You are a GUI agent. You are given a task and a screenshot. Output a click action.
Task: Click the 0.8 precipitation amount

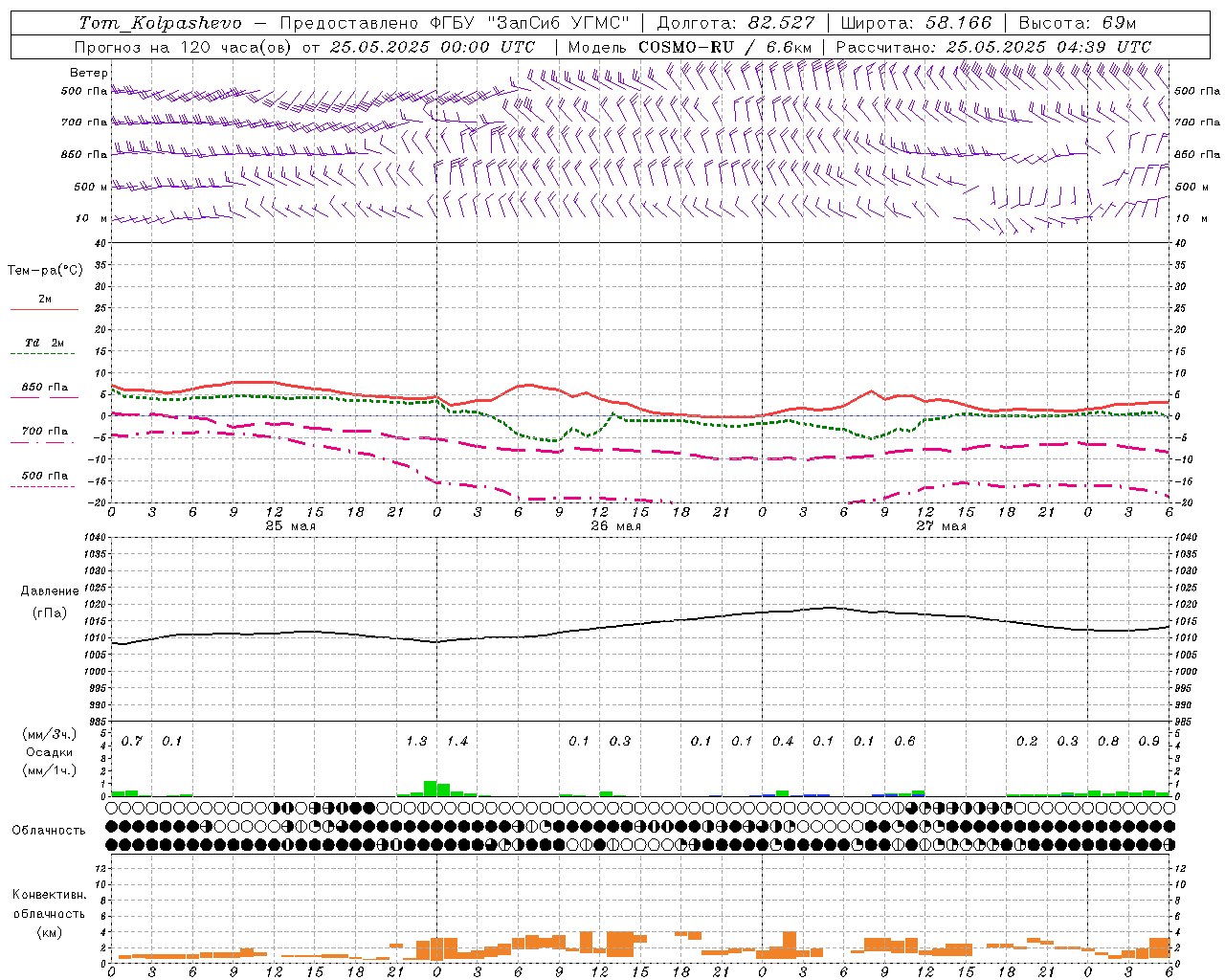(1108, 742)
